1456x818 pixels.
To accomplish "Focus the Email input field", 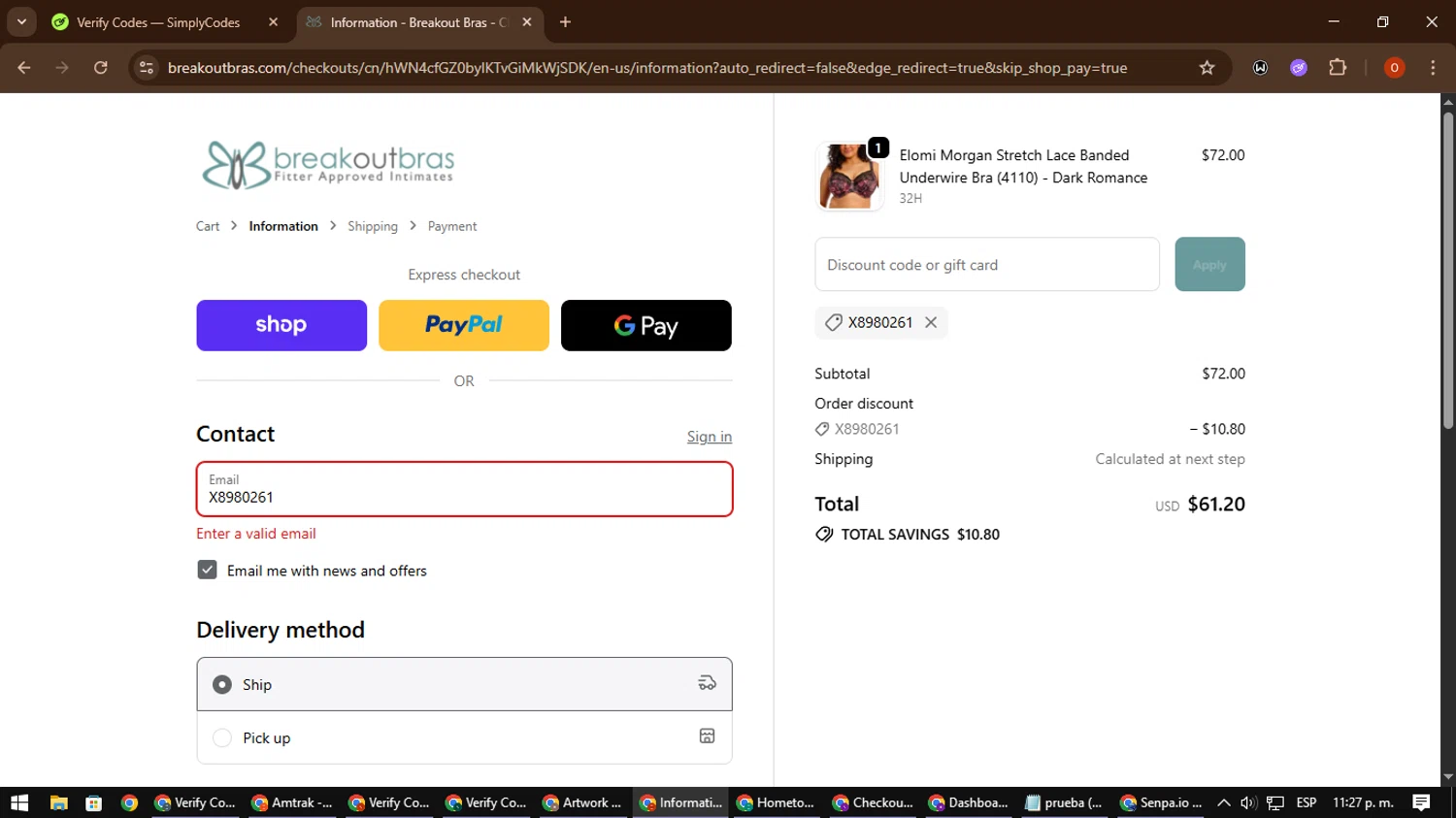I will (x=464, y=489).
